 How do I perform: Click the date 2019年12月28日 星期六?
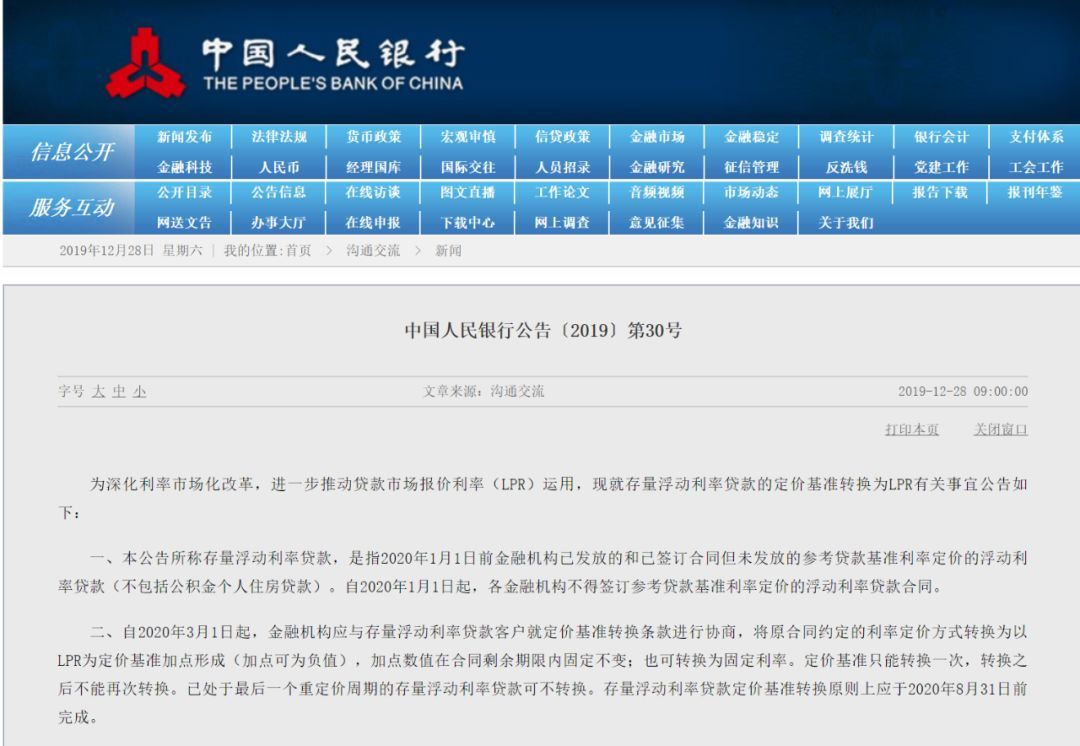tap(131, 251)
